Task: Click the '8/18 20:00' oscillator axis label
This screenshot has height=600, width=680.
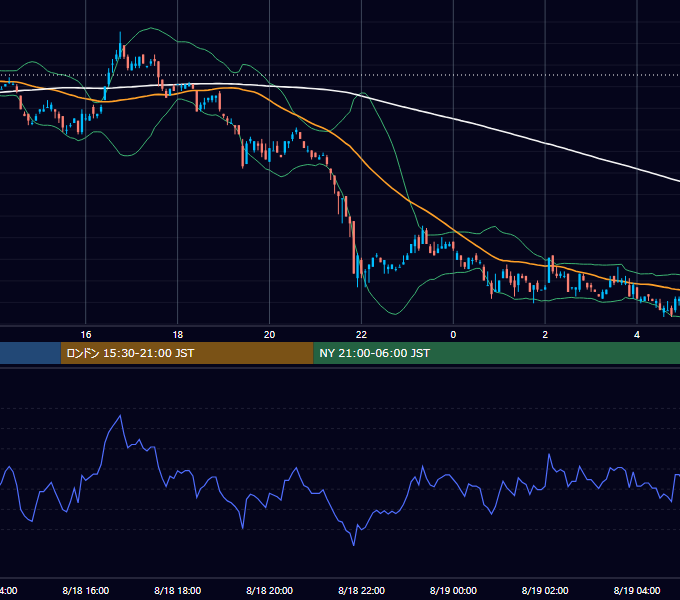Action: point(269,590)
